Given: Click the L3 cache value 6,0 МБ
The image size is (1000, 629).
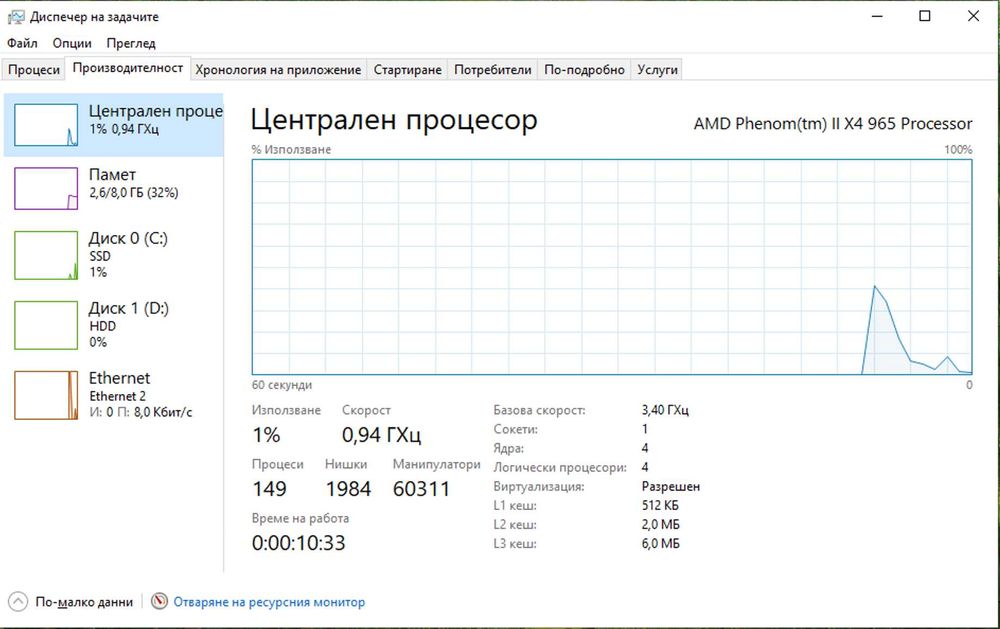Looking at the screenshot, I should [661, 544].
